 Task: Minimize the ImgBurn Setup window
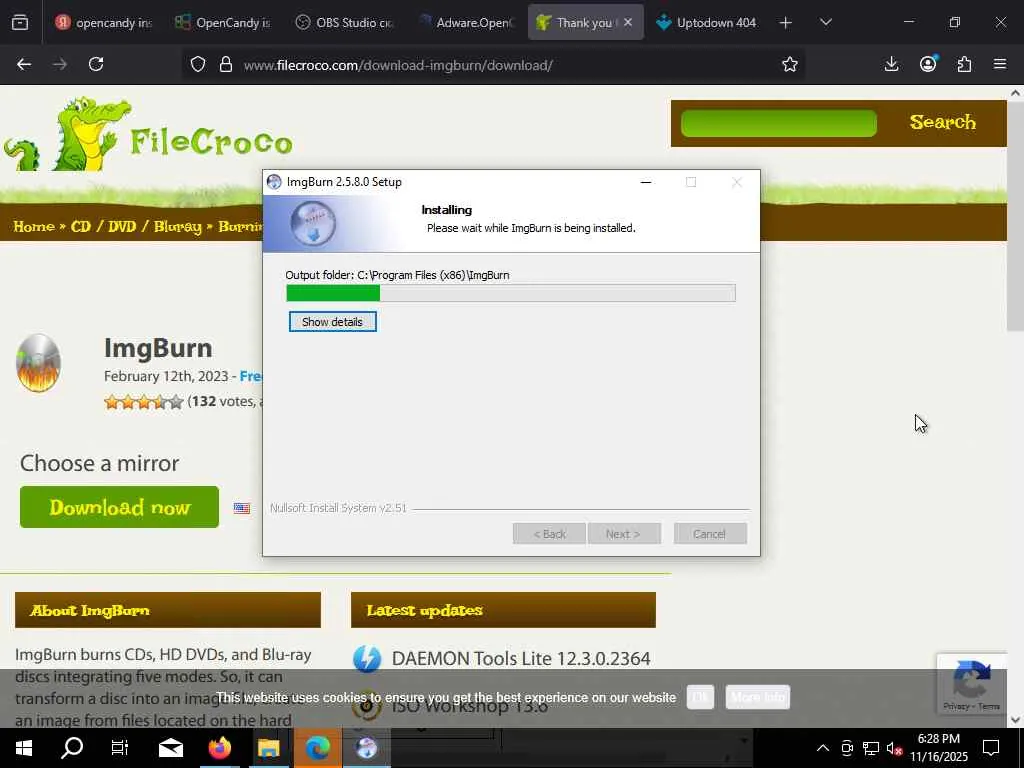[646, 182]
